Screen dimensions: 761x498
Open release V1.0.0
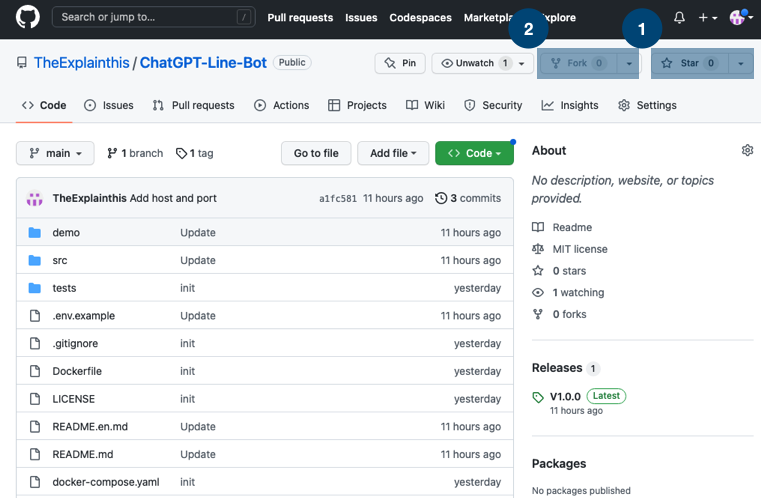point(565,397)
